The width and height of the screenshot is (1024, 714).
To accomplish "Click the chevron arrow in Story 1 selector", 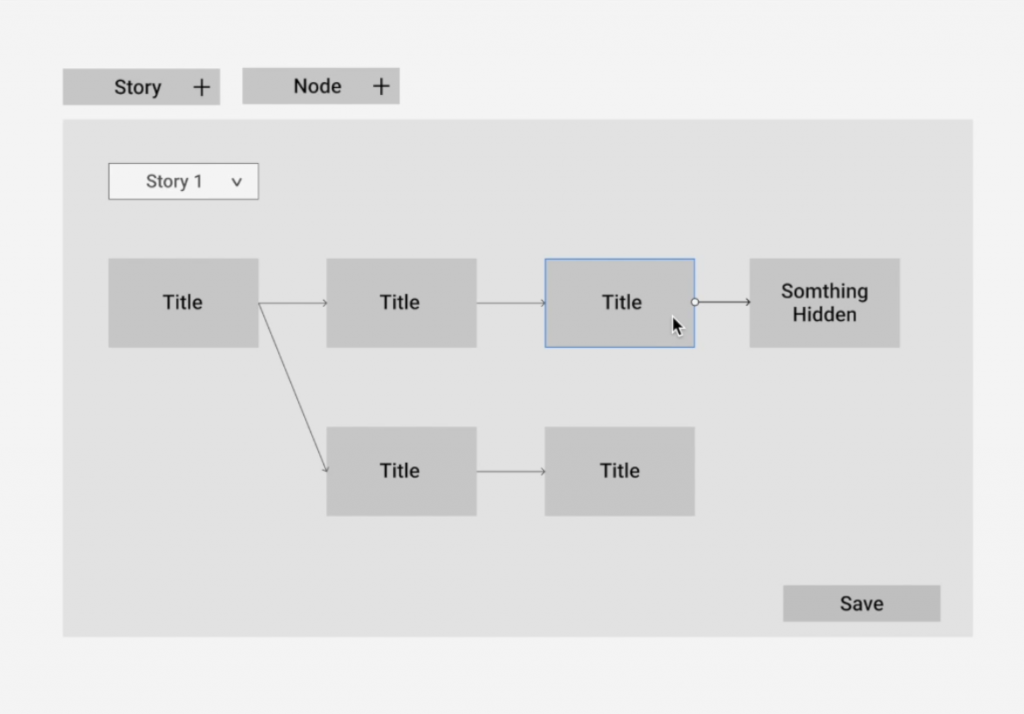I will (x=236, y=182).
